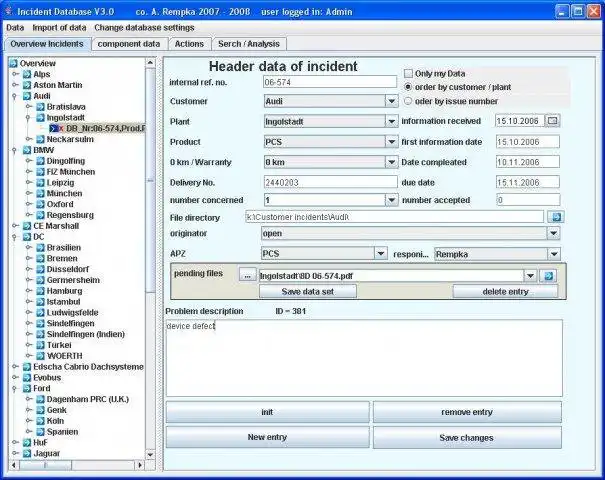Screen dimensions: 605x480
Task: Click the Bratislava plant icon
Action: [41, 106]
